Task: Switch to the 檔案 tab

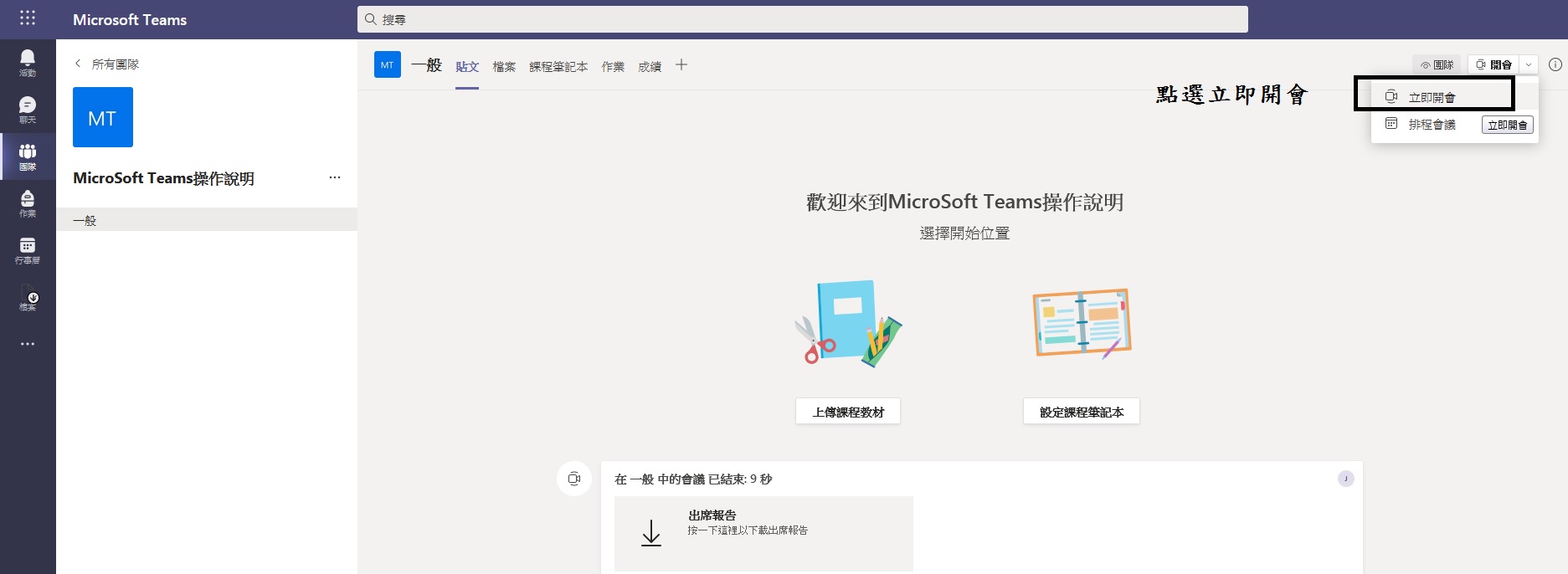Action: coord(504,66)
